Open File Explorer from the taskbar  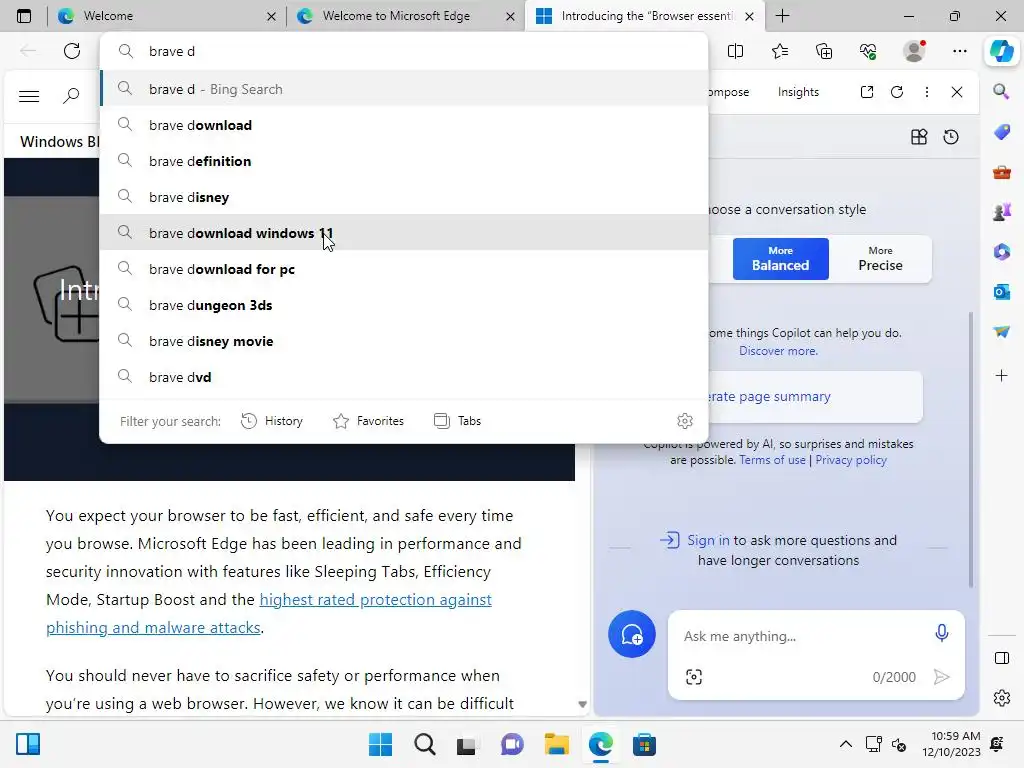(556, 744)
